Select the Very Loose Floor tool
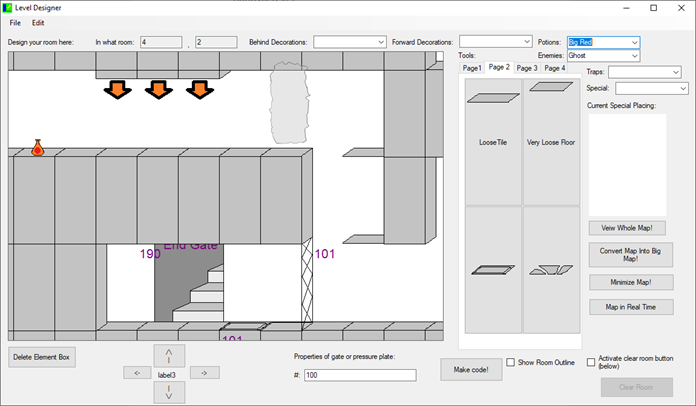The height and width of the screenshot is (406, 696). [x=551, y=141]
